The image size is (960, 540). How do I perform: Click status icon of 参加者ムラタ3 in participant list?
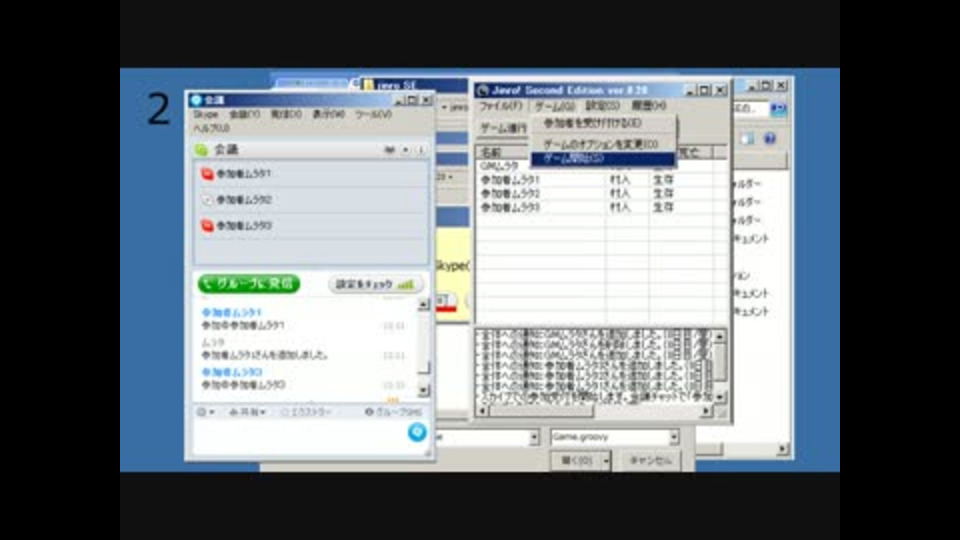207,226
